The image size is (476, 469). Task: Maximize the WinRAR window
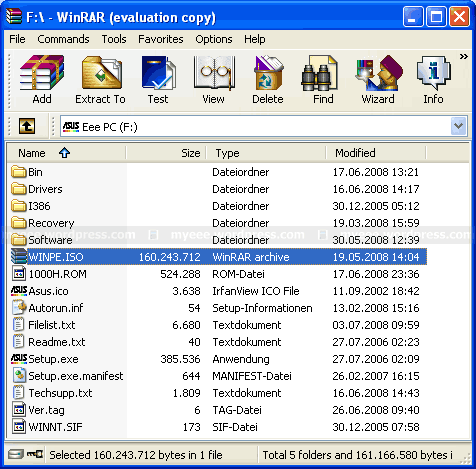coord(436,16)
